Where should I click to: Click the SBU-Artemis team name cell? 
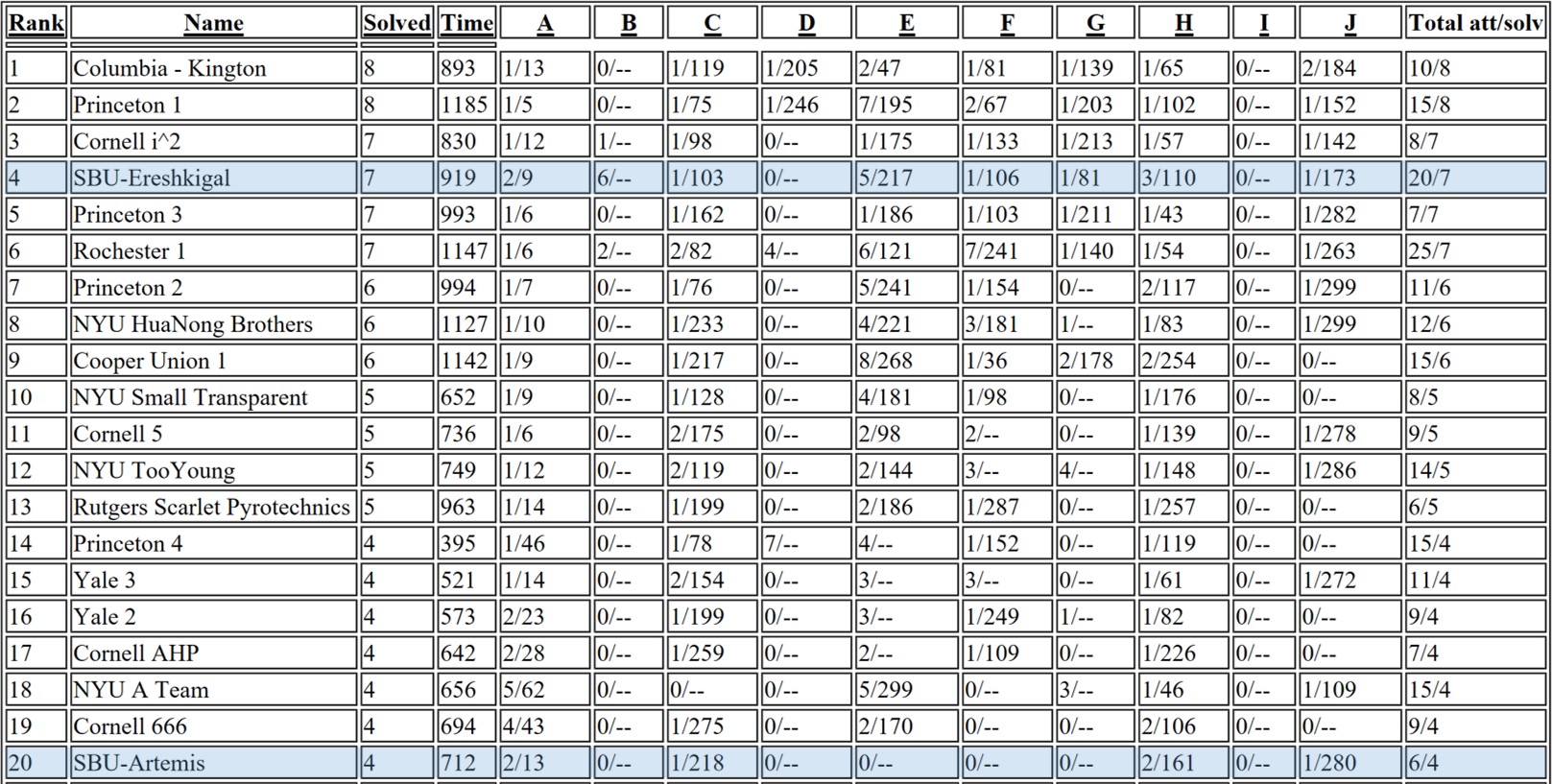click(139, 763)
